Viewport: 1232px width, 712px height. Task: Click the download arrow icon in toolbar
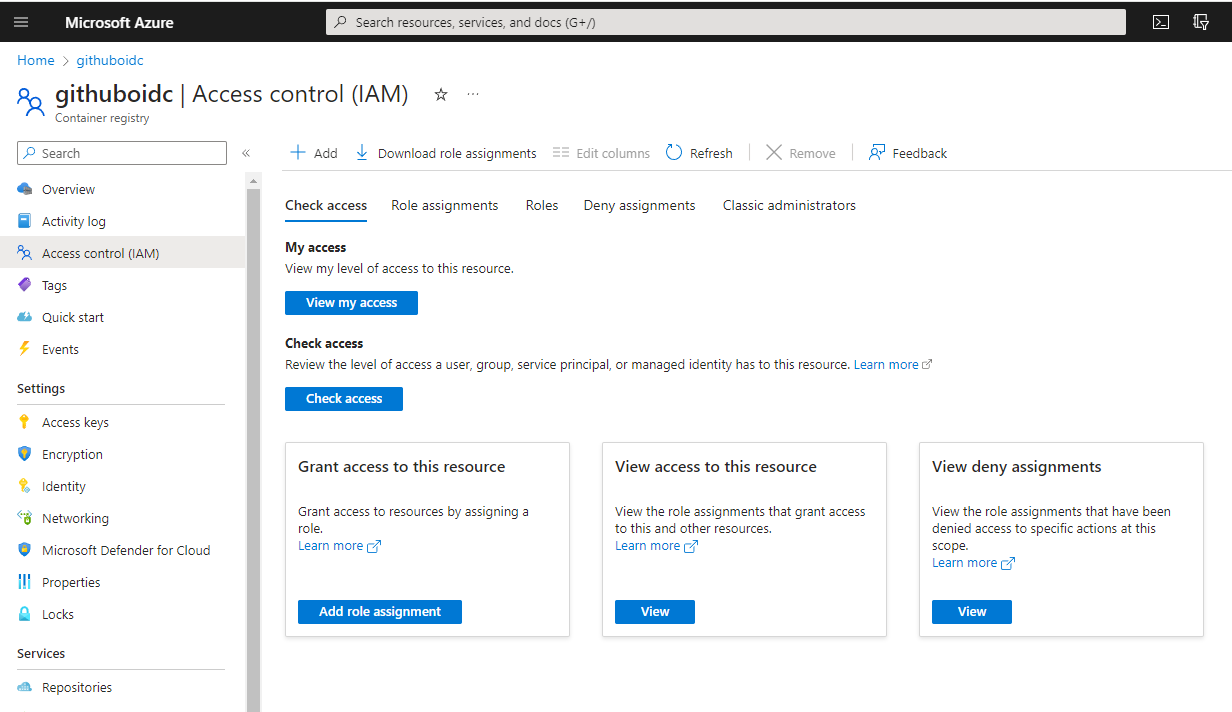click(362, 152)
